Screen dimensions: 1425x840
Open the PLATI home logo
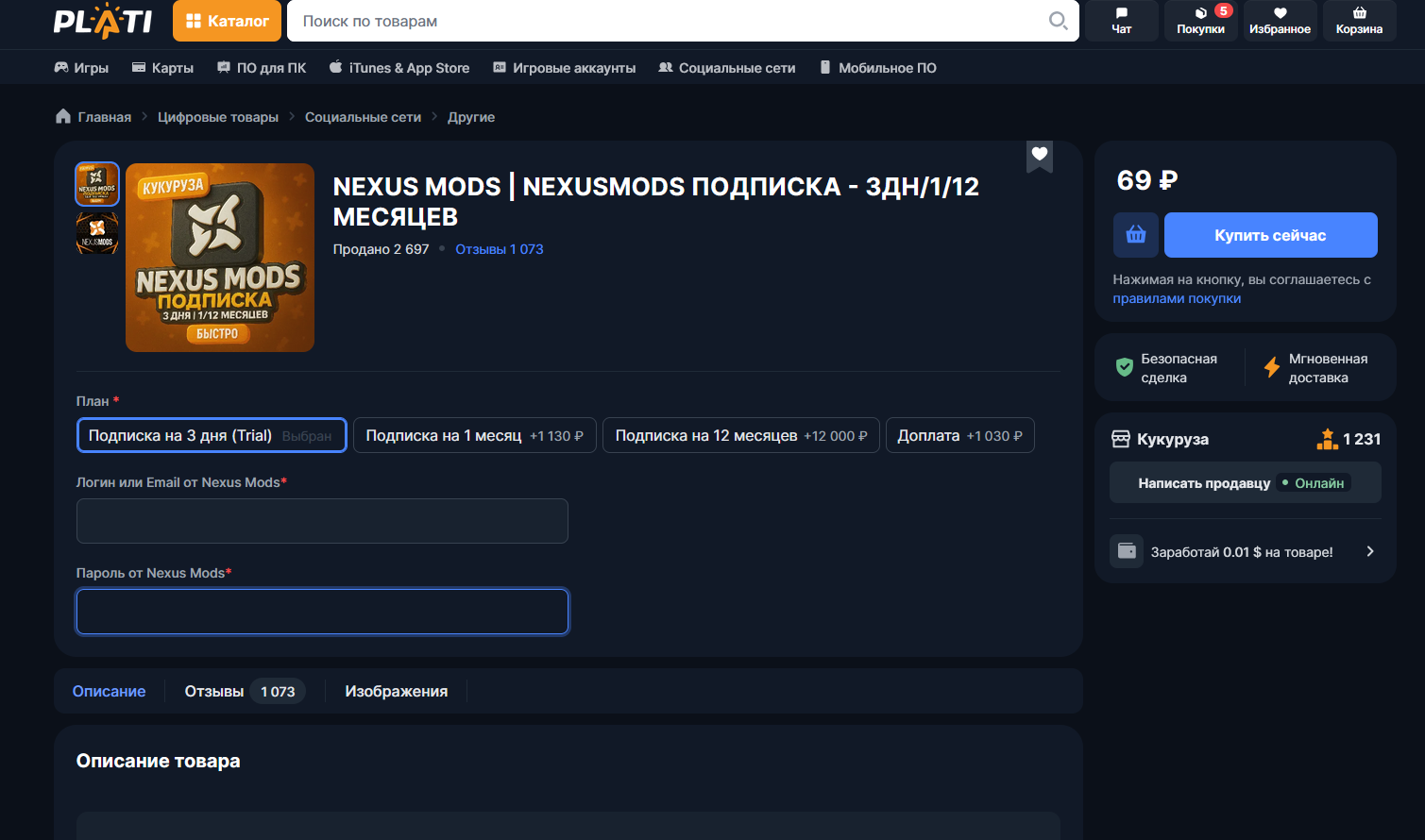103,21
